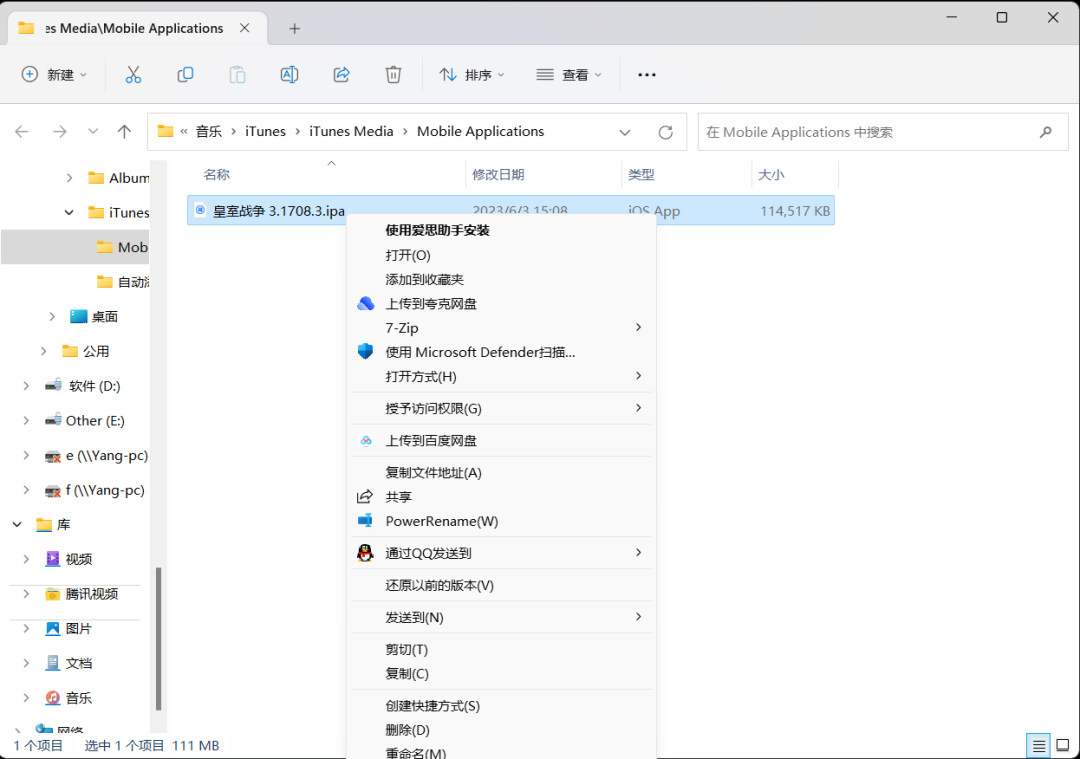
Task: Click the Copy icon in toolbar
Action: (185, 75)
